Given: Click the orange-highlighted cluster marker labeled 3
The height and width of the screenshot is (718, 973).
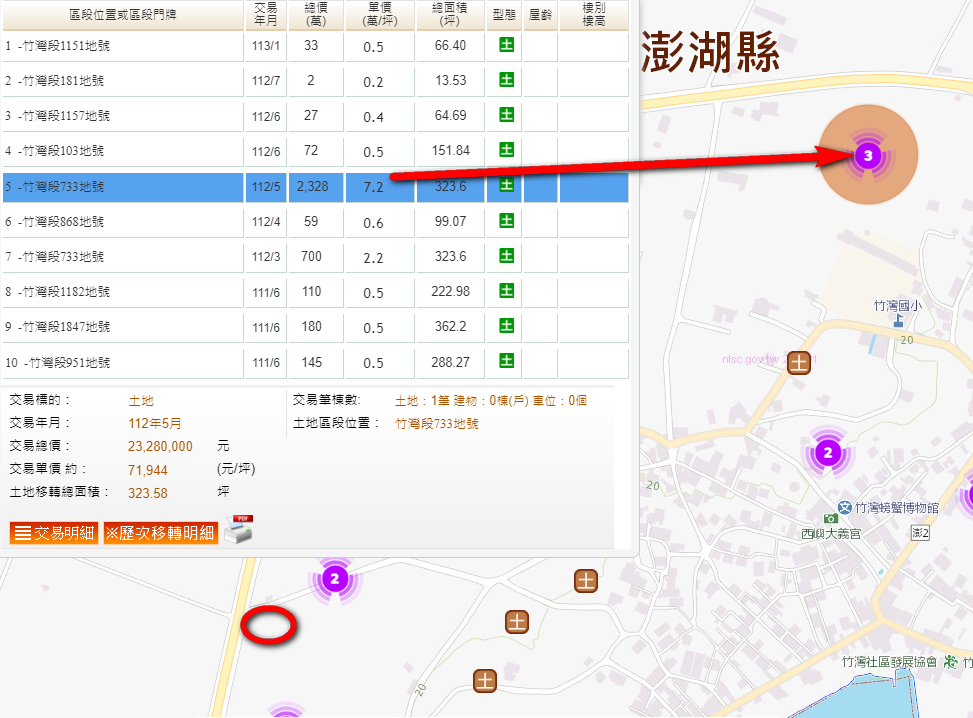Looking at the screenshot, I should tap(868, 155).
